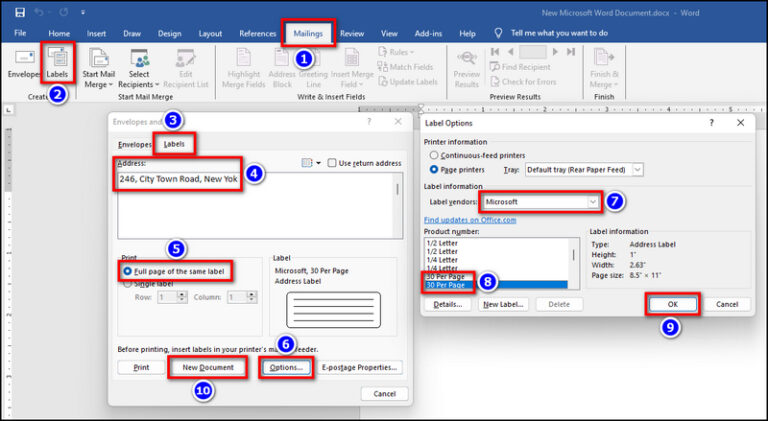Click Find Recipient in ribbon
The height and width of the screenshot is (421, 768).
tap(520, 67)
